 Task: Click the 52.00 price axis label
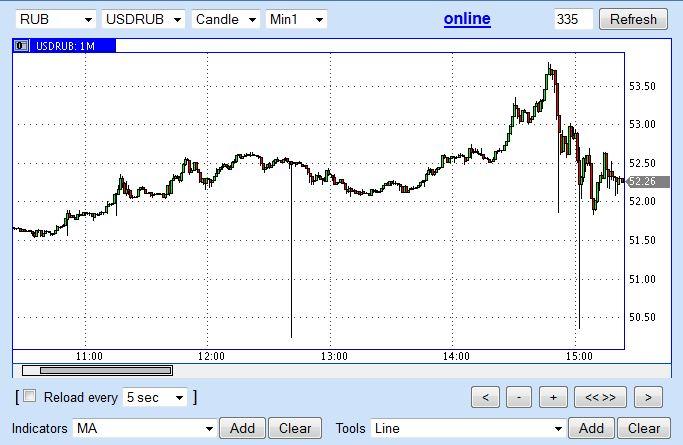click(x=642, y=202)
